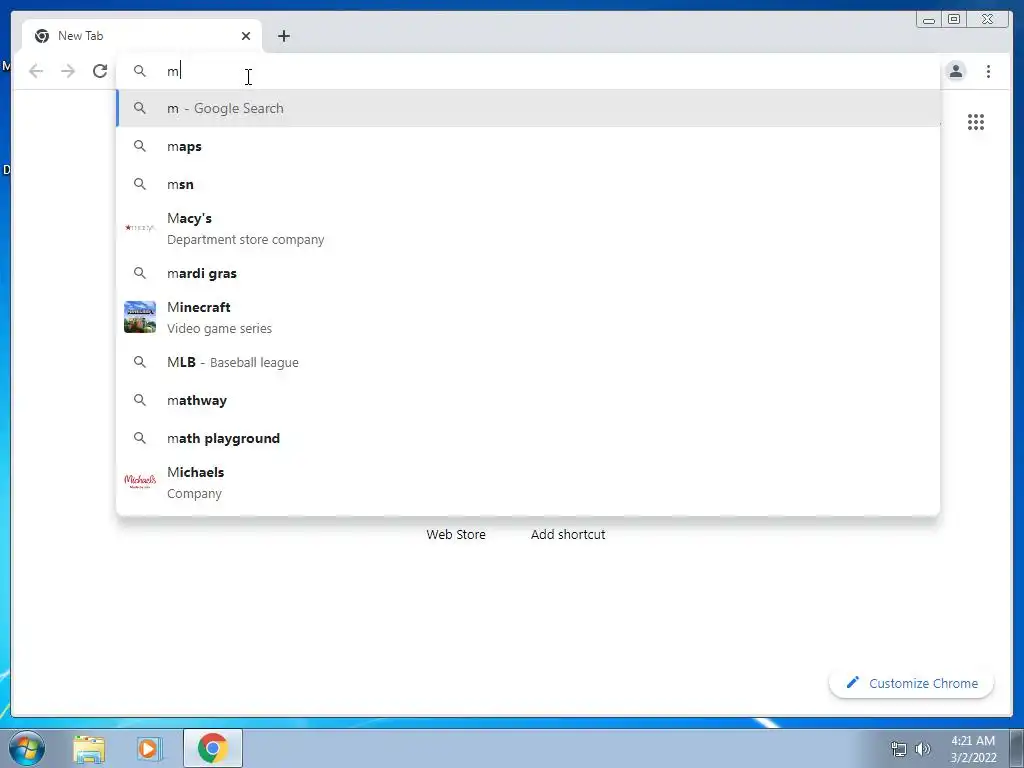Choose the 'msn' suggestion
Screen dimensions: 1024x768
(528, 184)
